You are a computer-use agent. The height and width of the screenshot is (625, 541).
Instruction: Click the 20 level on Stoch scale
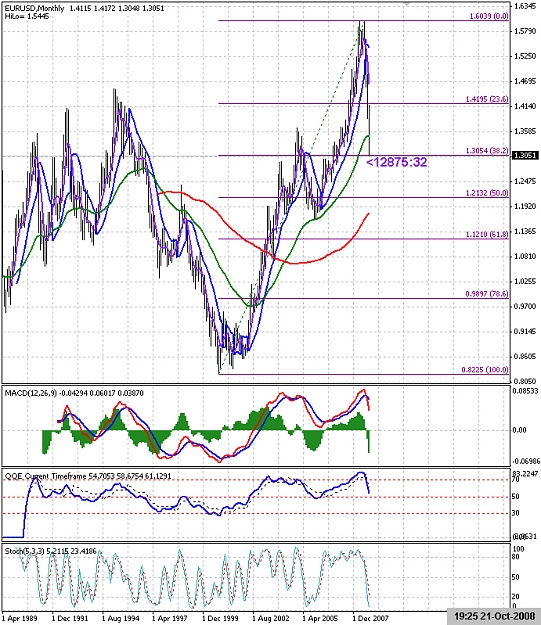pos(515,596)
